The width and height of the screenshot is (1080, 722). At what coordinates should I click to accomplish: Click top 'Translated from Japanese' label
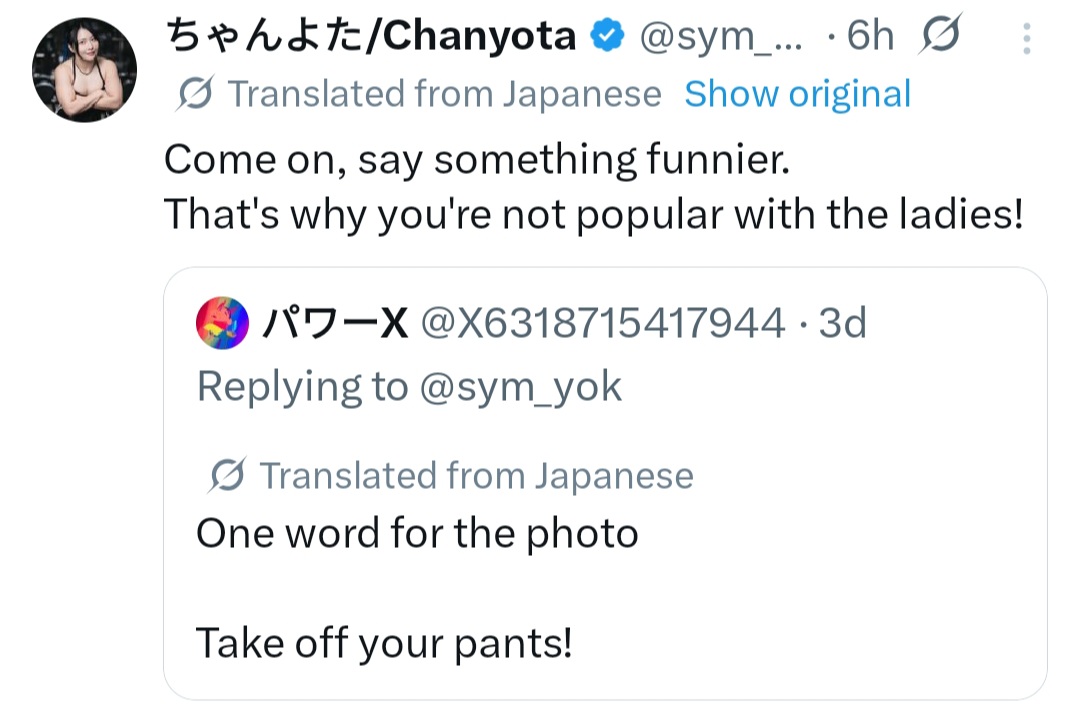445,94
